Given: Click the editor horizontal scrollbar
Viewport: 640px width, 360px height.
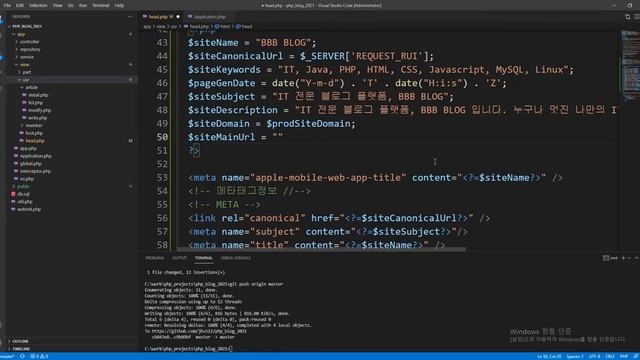Looking at the screenshot, I should click(x=321, y=249).
